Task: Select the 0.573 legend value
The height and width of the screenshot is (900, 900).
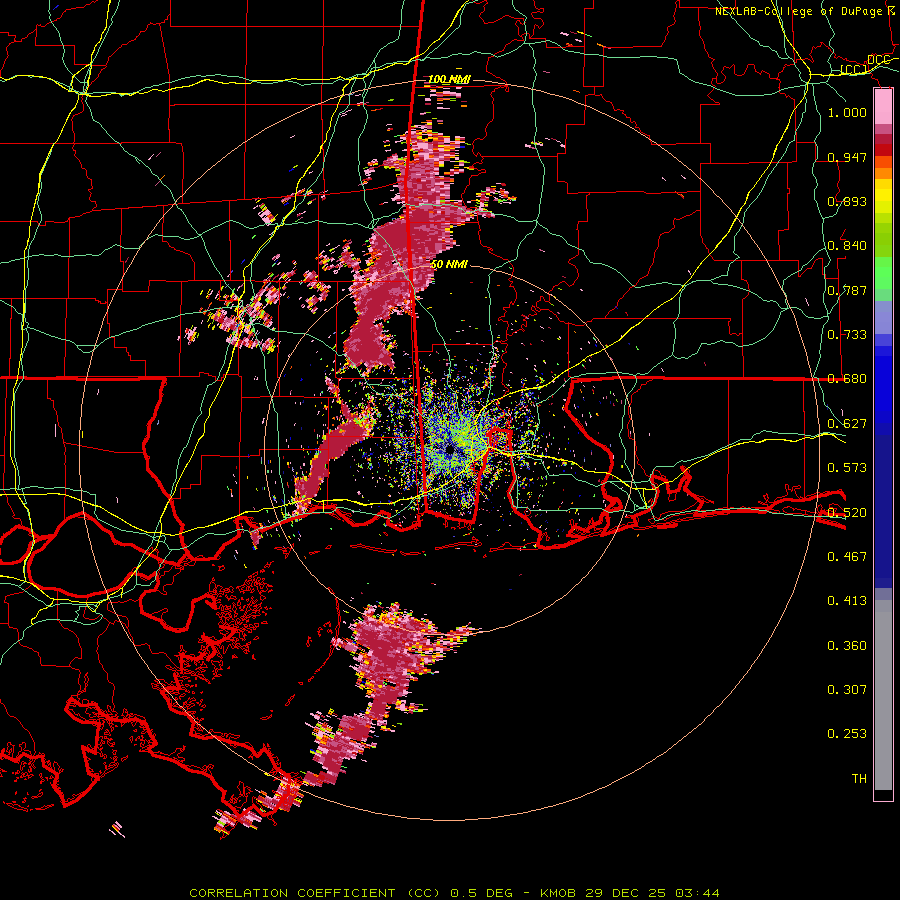Action: (847, 468)
